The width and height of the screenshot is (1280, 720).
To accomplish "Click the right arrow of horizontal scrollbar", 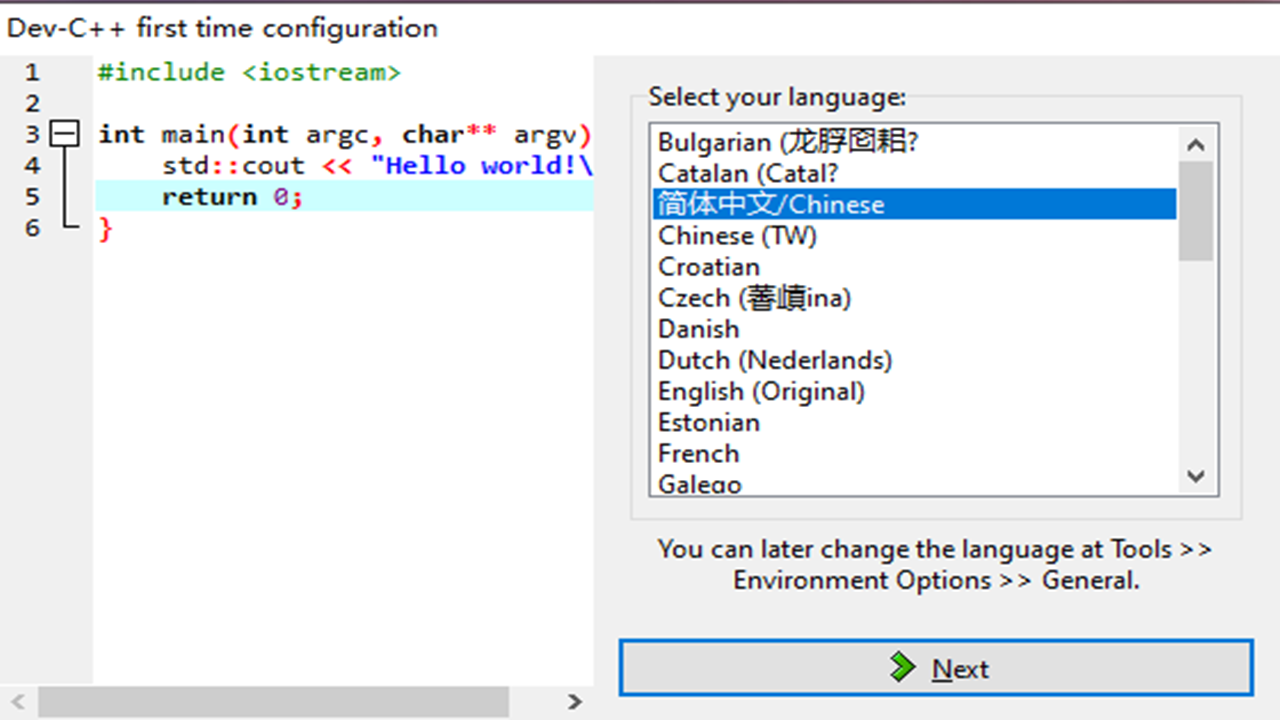I will [x=573, y=703].
